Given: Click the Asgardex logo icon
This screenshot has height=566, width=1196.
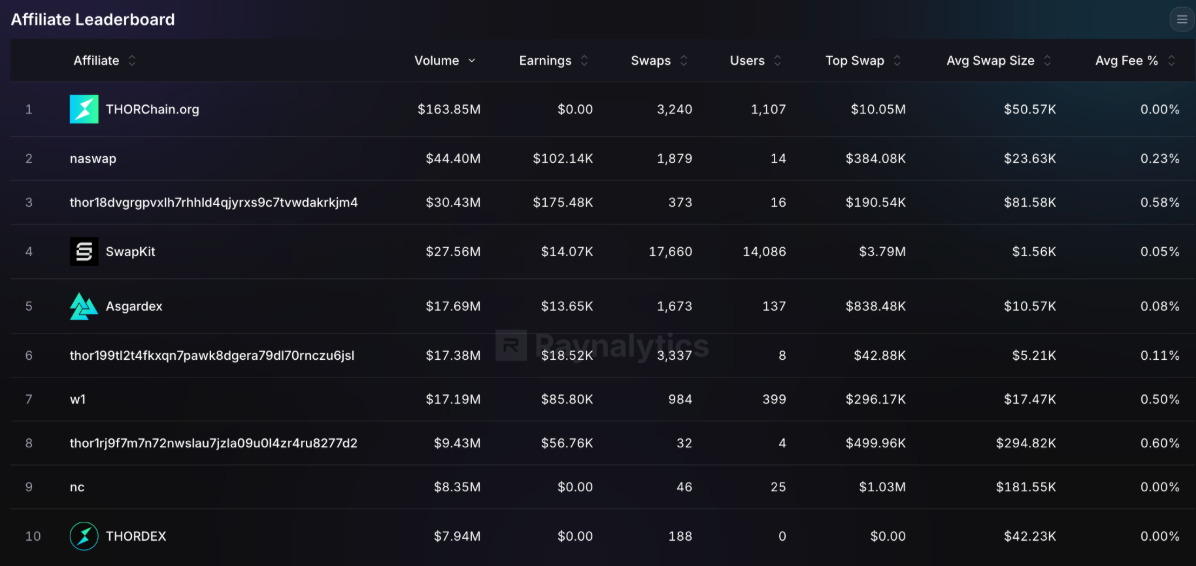Looking at the screenshot, I should (84, 306).
